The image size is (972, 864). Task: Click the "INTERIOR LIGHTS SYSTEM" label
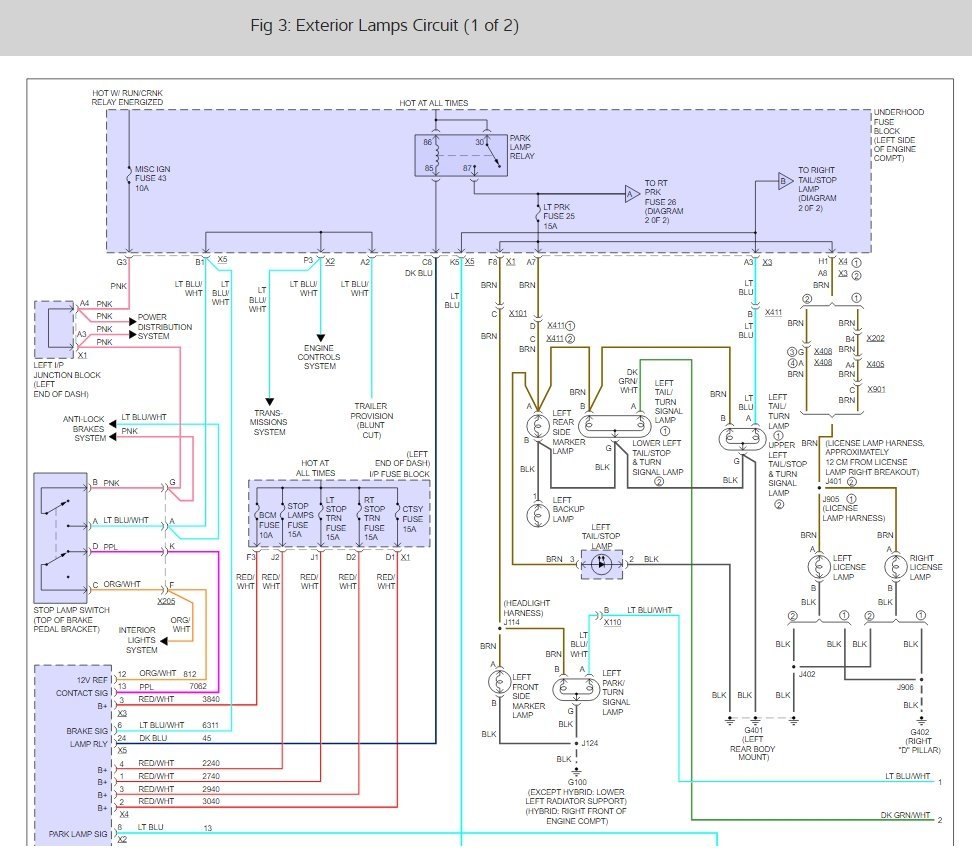[x=137, y=640]
